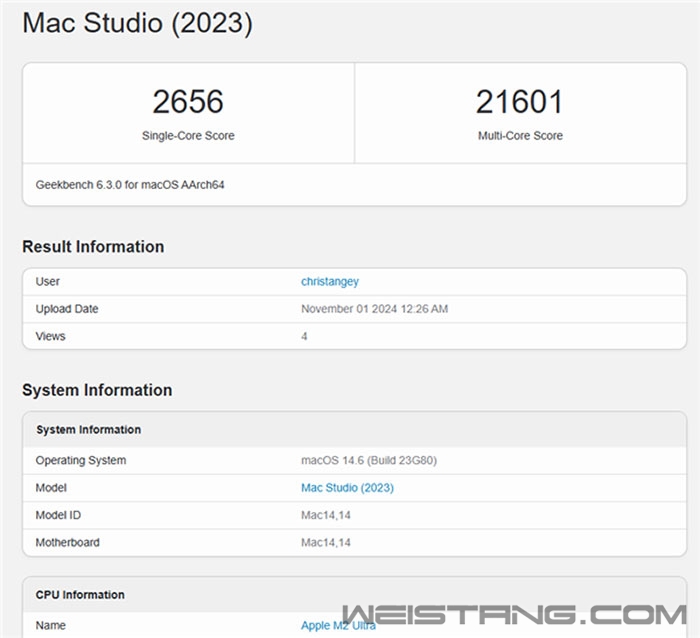Click the Views row label
Image resolution: width=700 pixels, height=638 pixels.
[50, 336]
